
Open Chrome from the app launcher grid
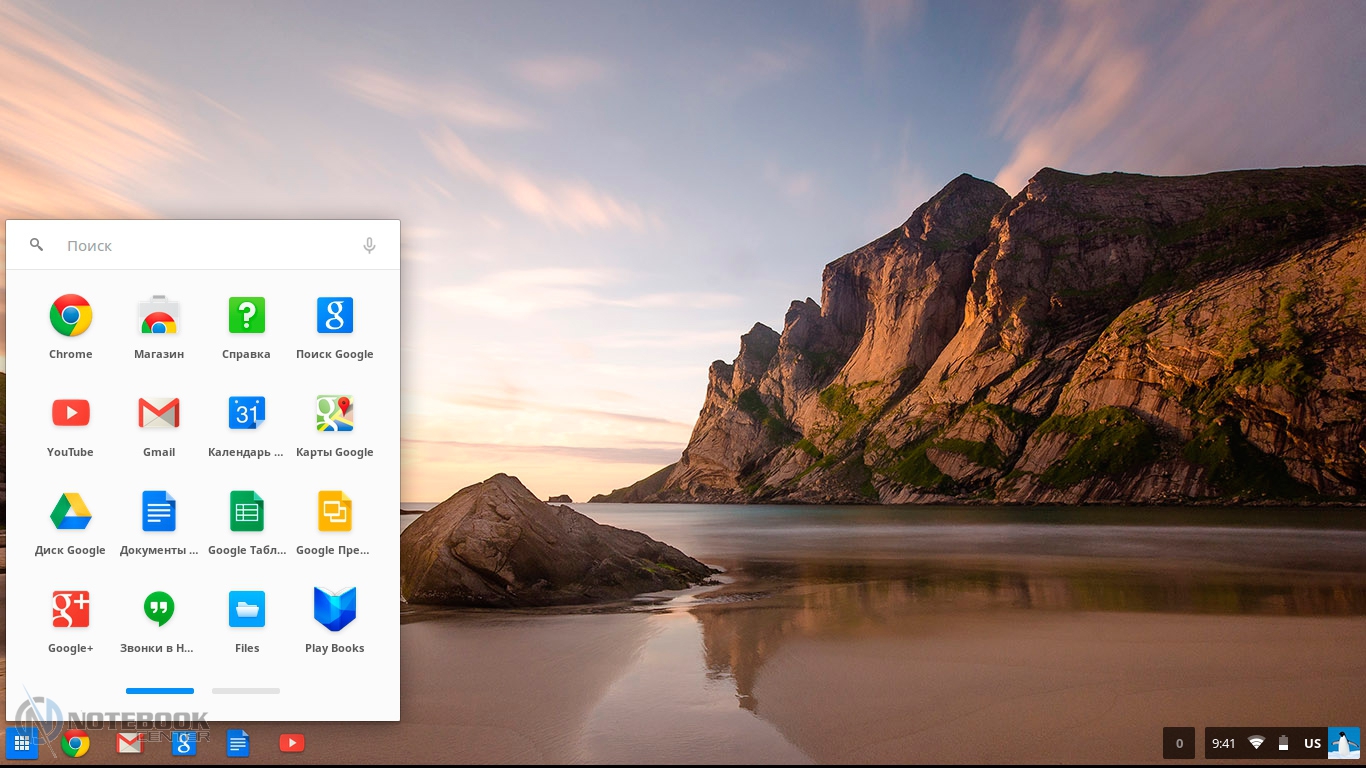click(x=71, y=316)
